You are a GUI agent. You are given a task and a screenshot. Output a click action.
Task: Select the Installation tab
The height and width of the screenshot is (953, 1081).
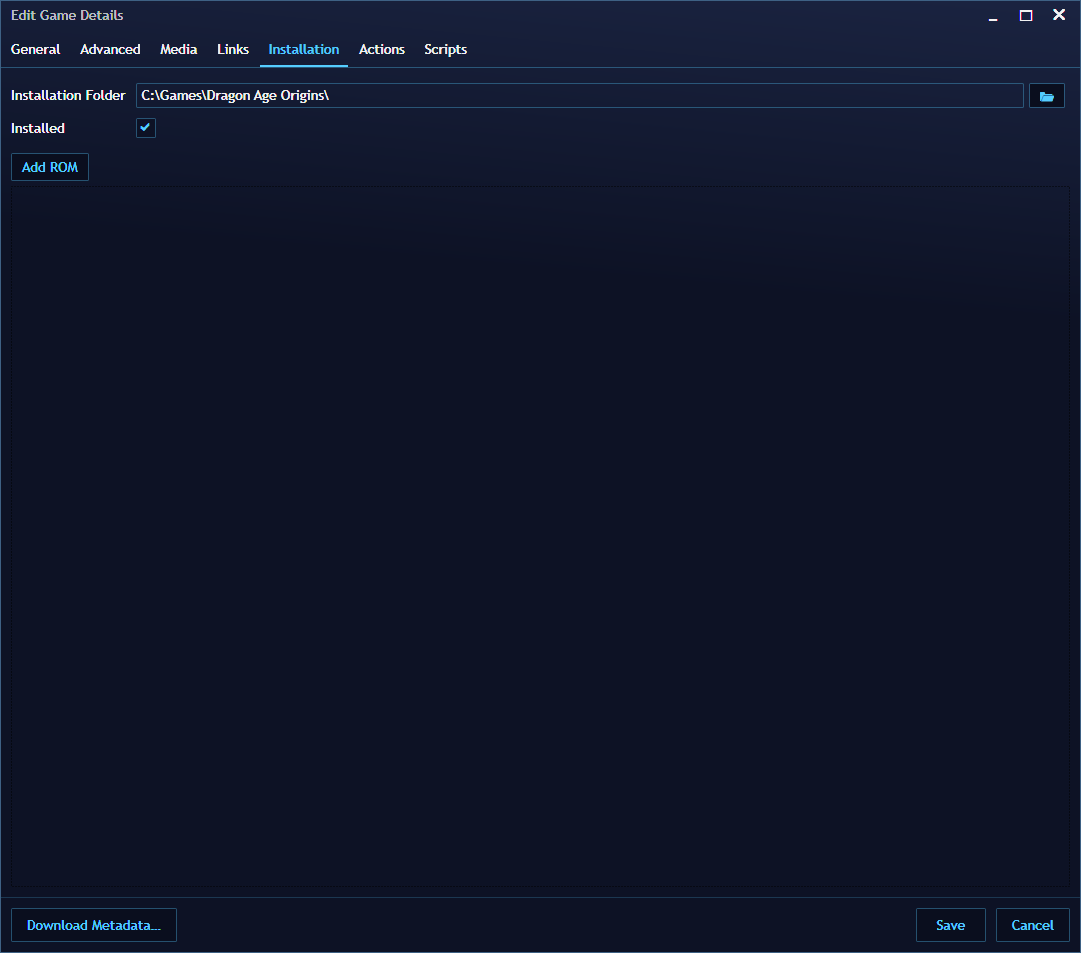[303, 49]
